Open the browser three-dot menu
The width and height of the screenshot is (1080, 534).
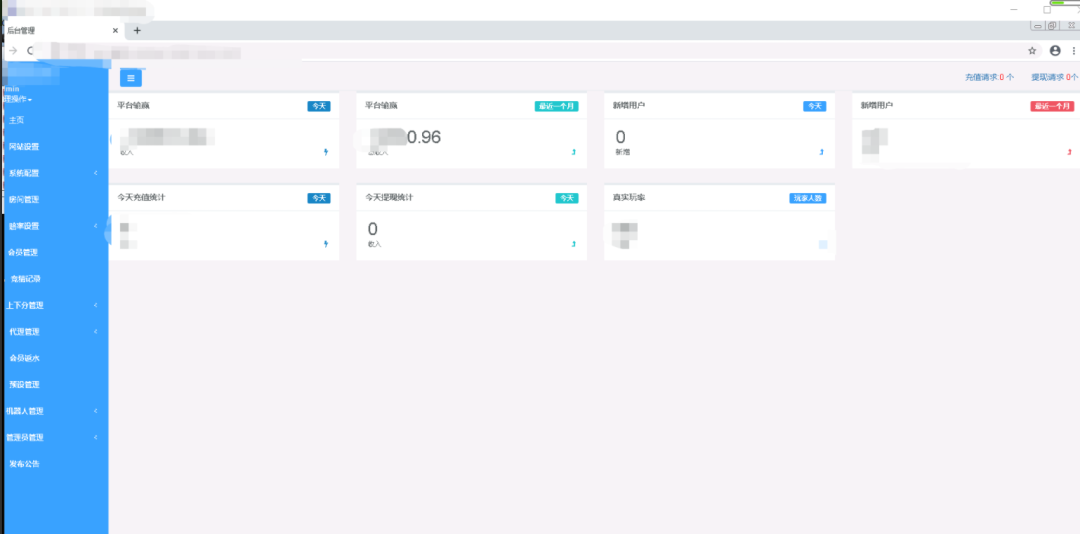tap(1074, 50)
